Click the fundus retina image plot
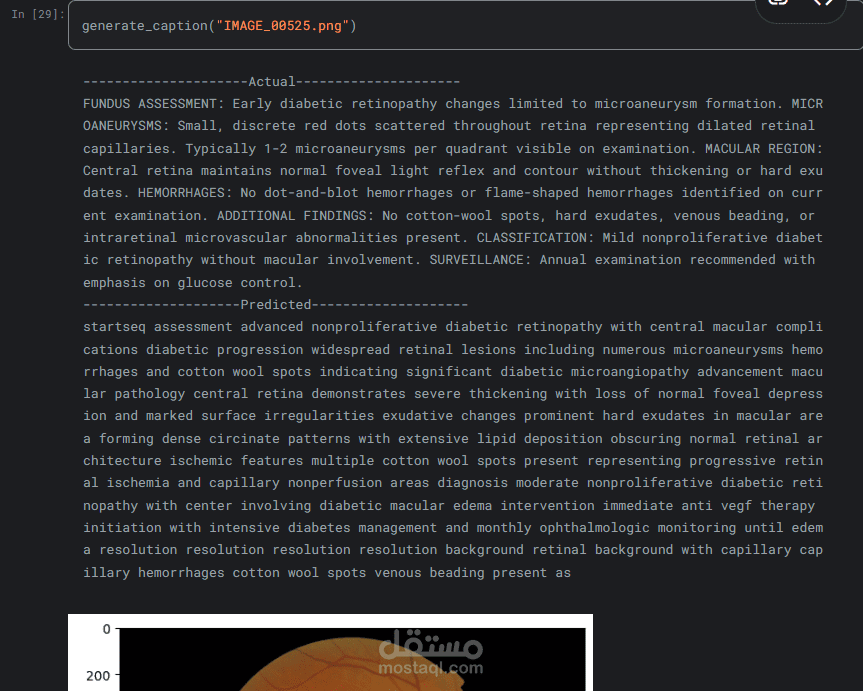 click(352, 660)
